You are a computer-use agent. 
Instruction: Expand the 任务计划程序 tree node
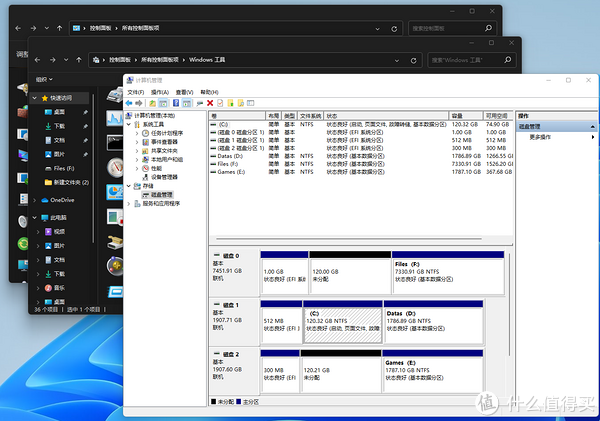tap(137, 133)
